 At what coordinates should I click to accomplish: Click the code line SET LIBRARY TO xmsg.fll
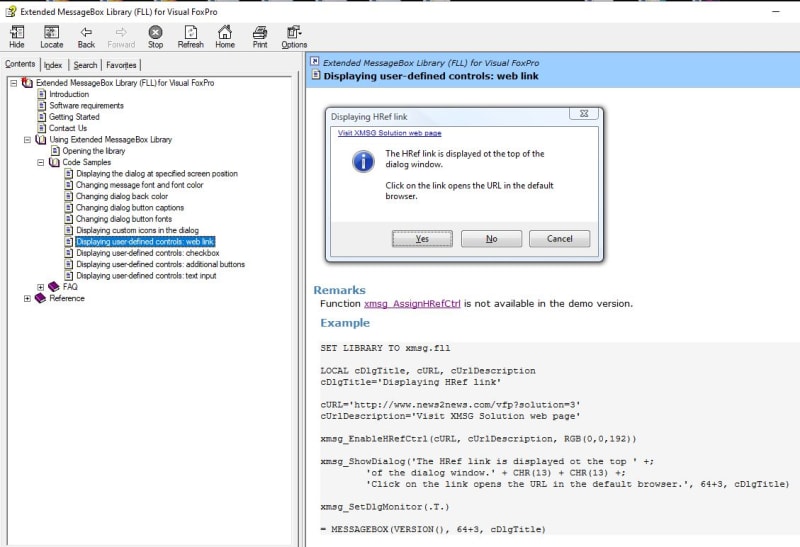click(x=385, y=348)
